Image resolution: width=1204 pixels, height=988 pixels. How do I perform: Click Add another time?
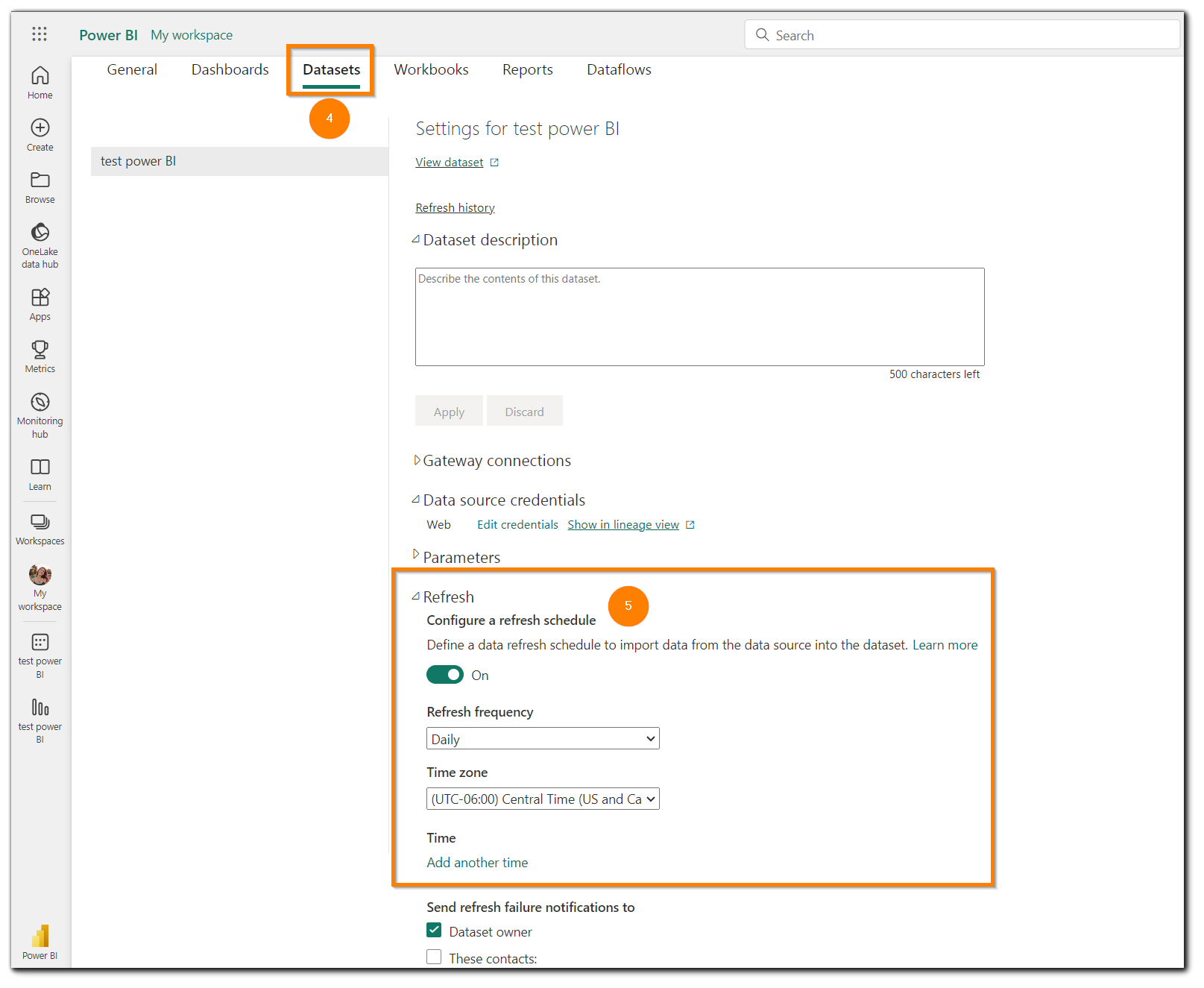coord(477,863)
